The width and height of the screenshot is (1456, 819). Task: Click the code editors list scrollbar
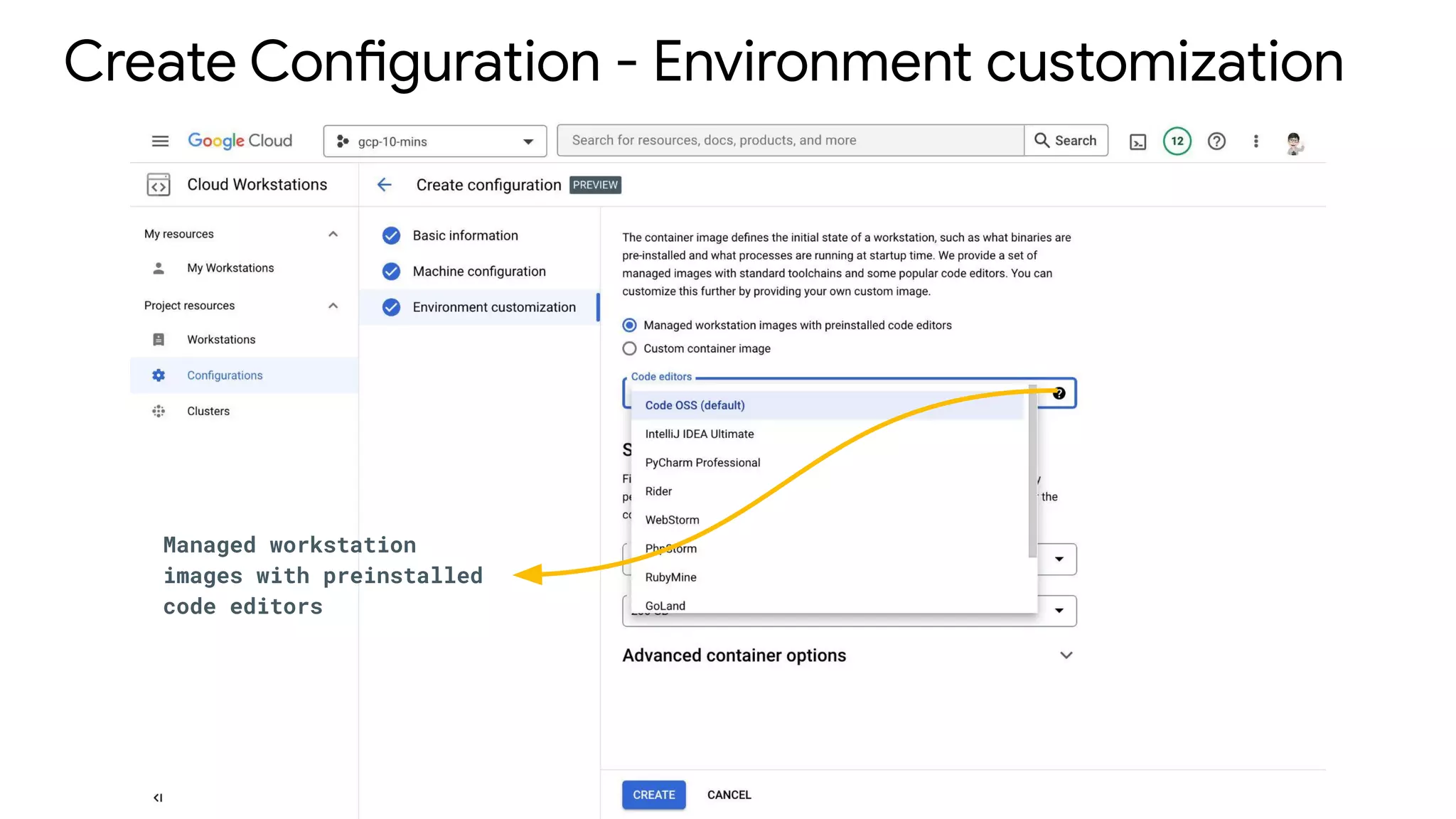(x=1032, y=472)
